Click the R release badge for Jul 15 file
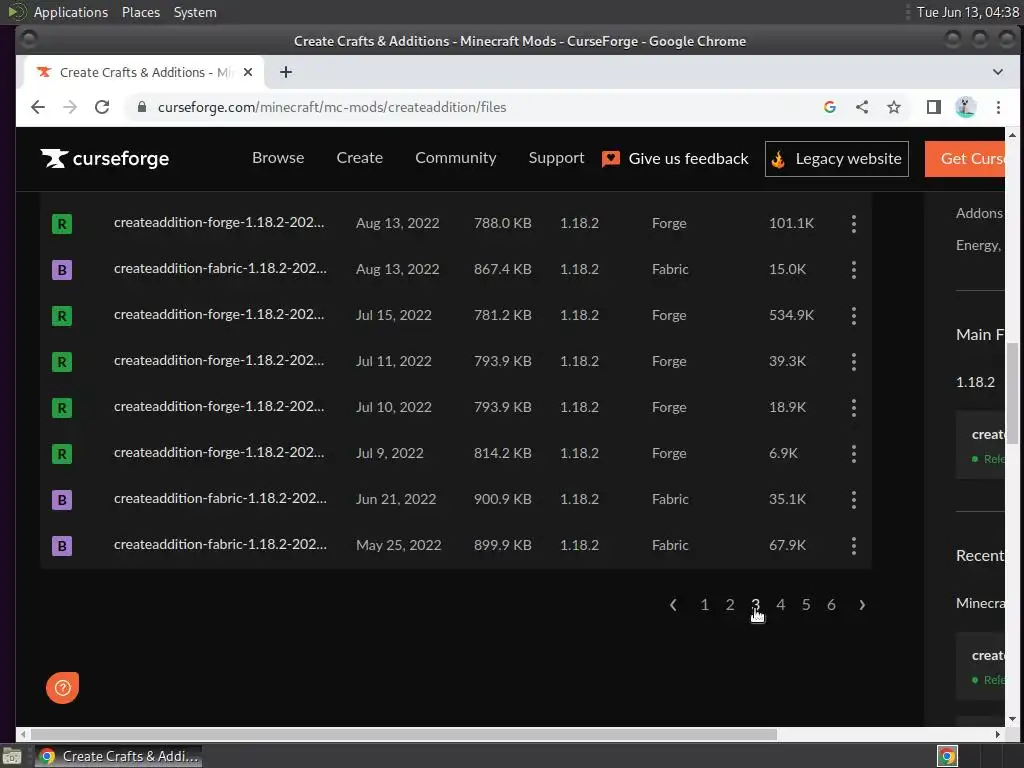This screenshot has width=1024, height=768. [x=62, y=316]
